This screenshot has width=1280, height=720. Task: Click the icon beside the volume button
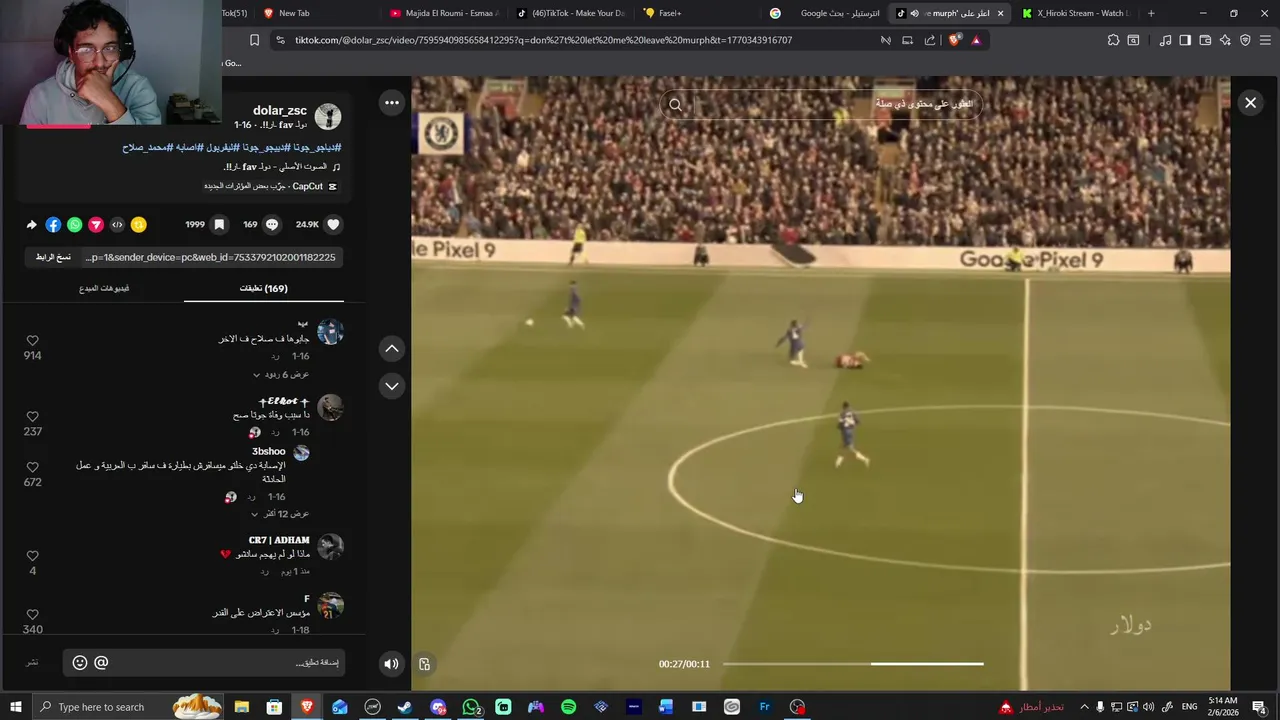(424, 664)
